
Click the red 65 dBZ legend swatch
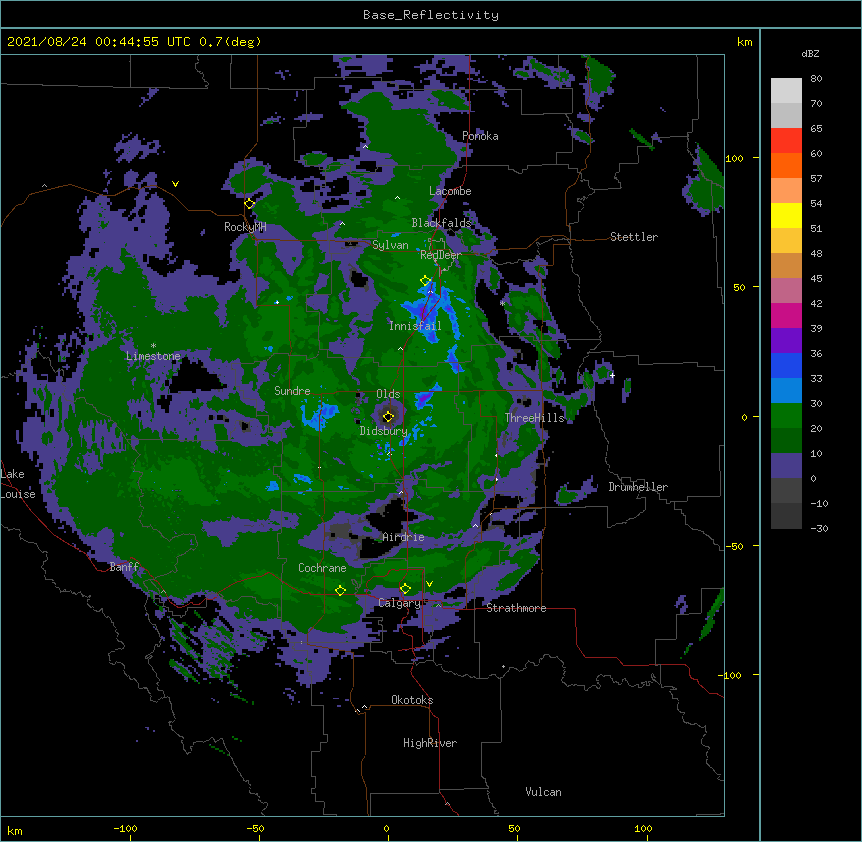(x=786, y=141)
